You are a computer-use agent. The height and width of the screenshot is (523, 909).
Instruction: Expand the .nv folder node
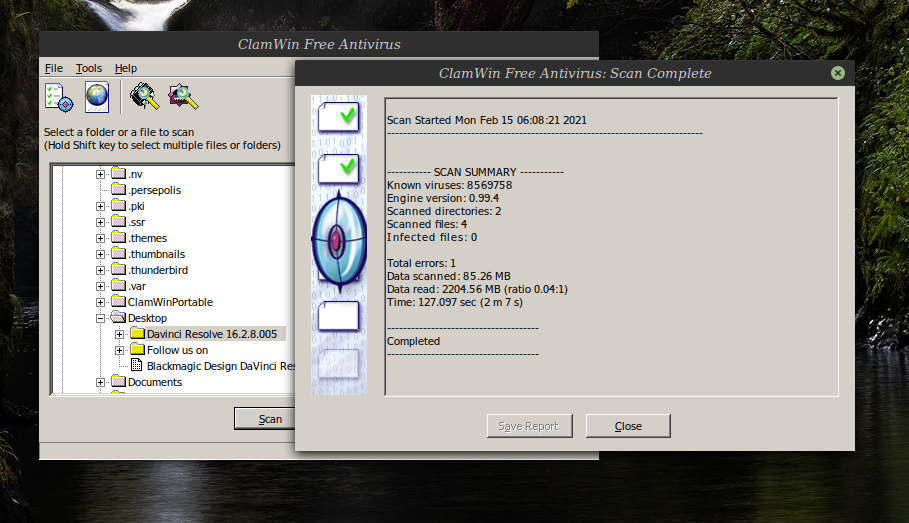coord(100,174)
